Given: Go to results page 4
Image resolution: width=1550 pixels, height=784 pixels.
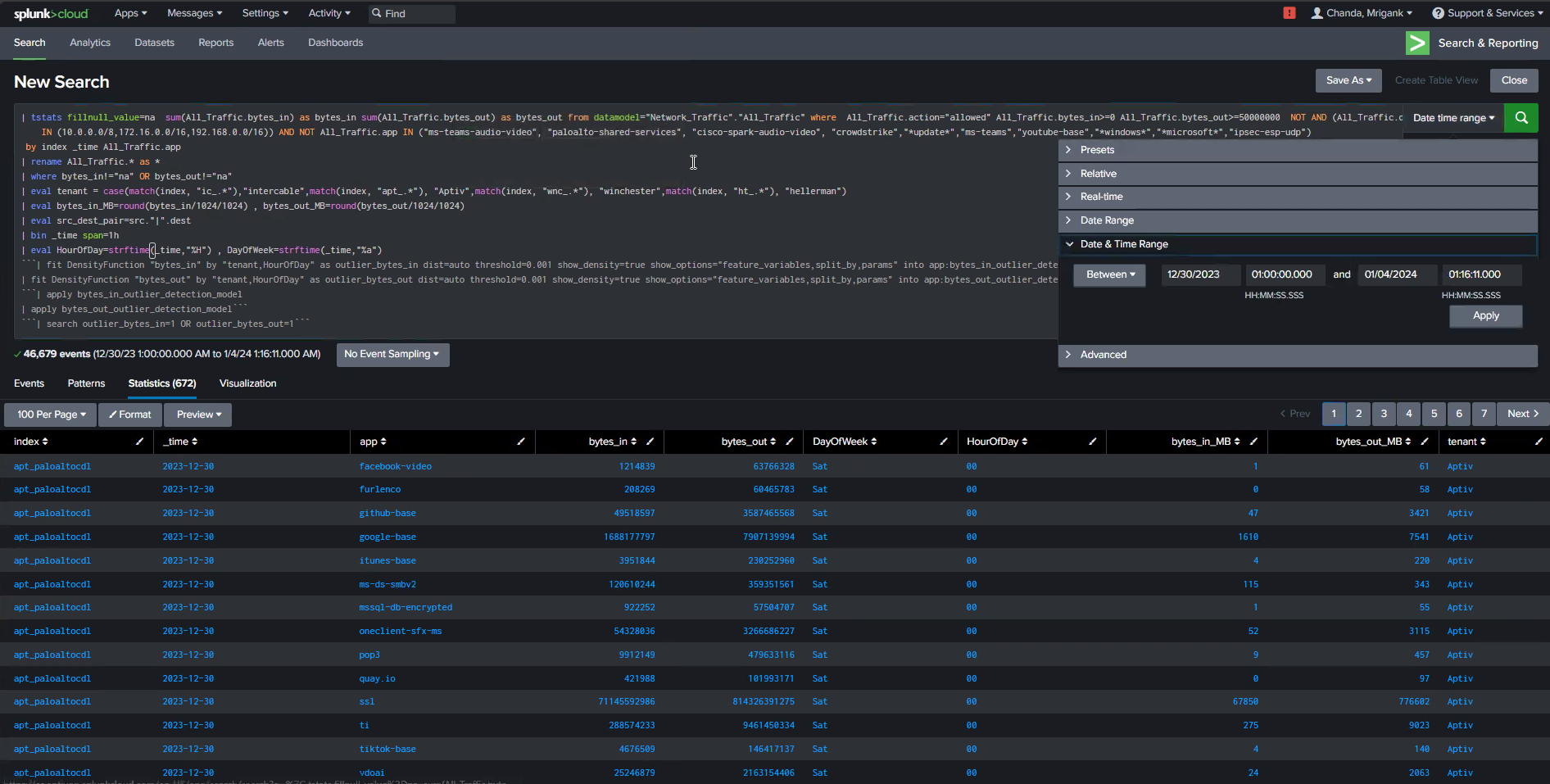Looking at the screenshot, I should (1408, 414).
